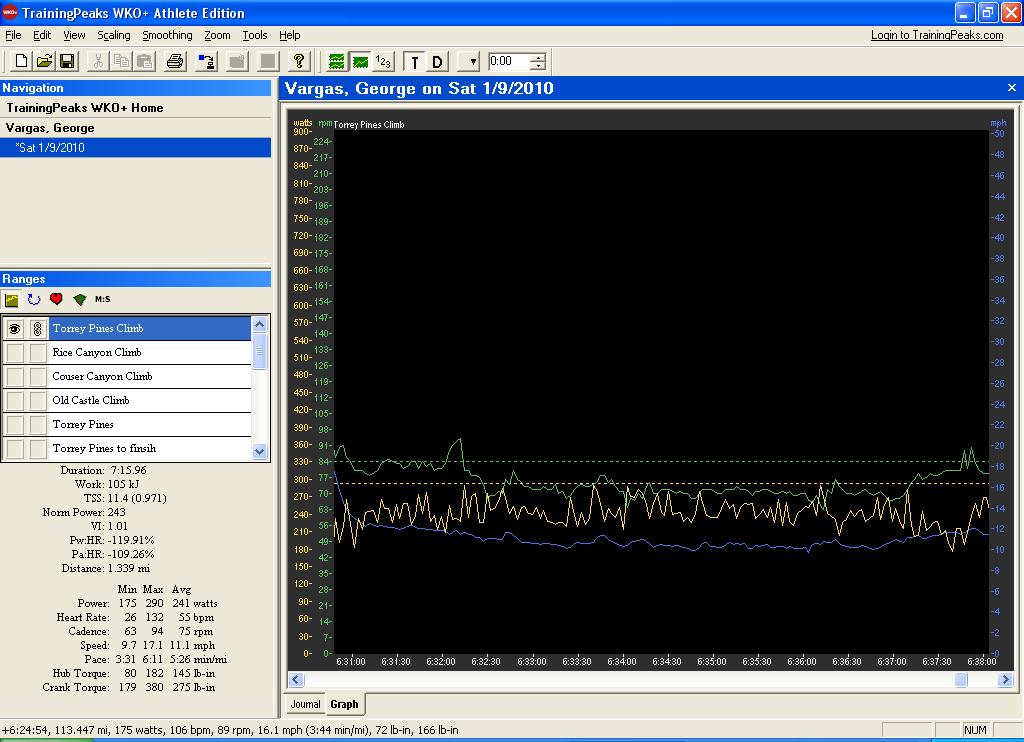Image resolution: width=1024 pixels, height=742 pixels.
Task: Click the Print icon in the toolbar
Action: coord(175,62)
